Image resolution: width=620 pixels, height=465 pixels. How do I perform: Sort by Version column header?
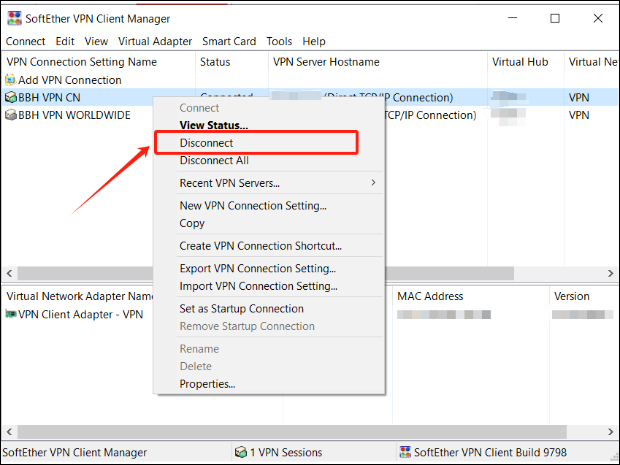coord(572,296)
